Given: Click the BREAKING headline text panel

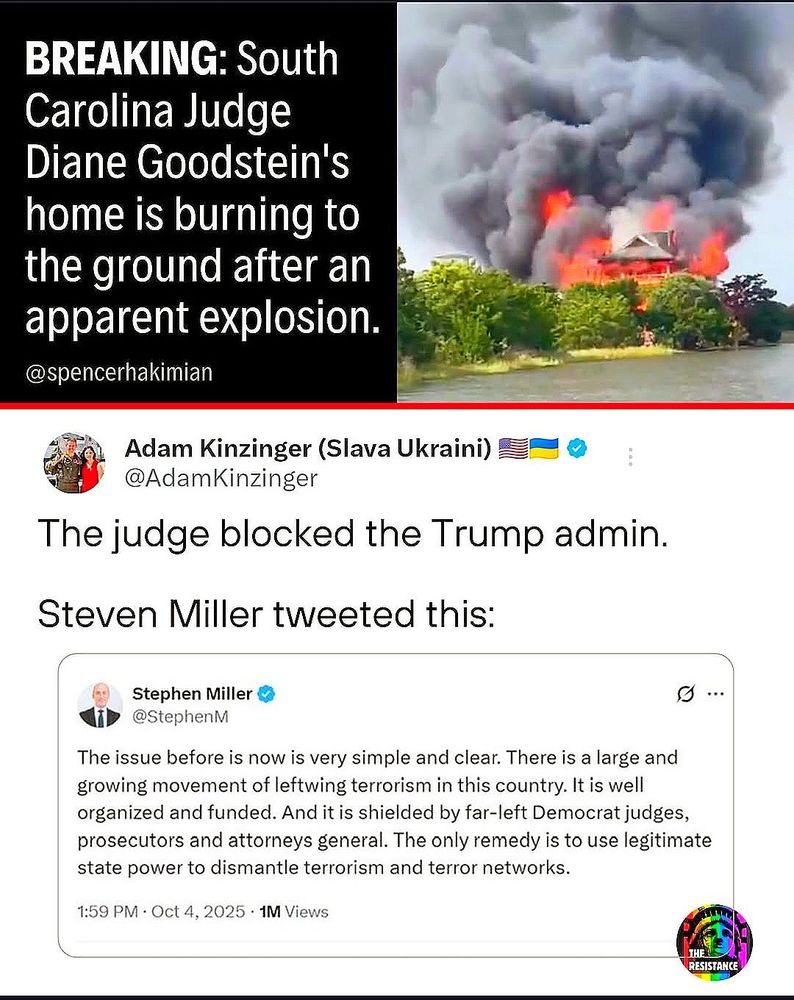Looking at the screenshot, I should point(198,202).
